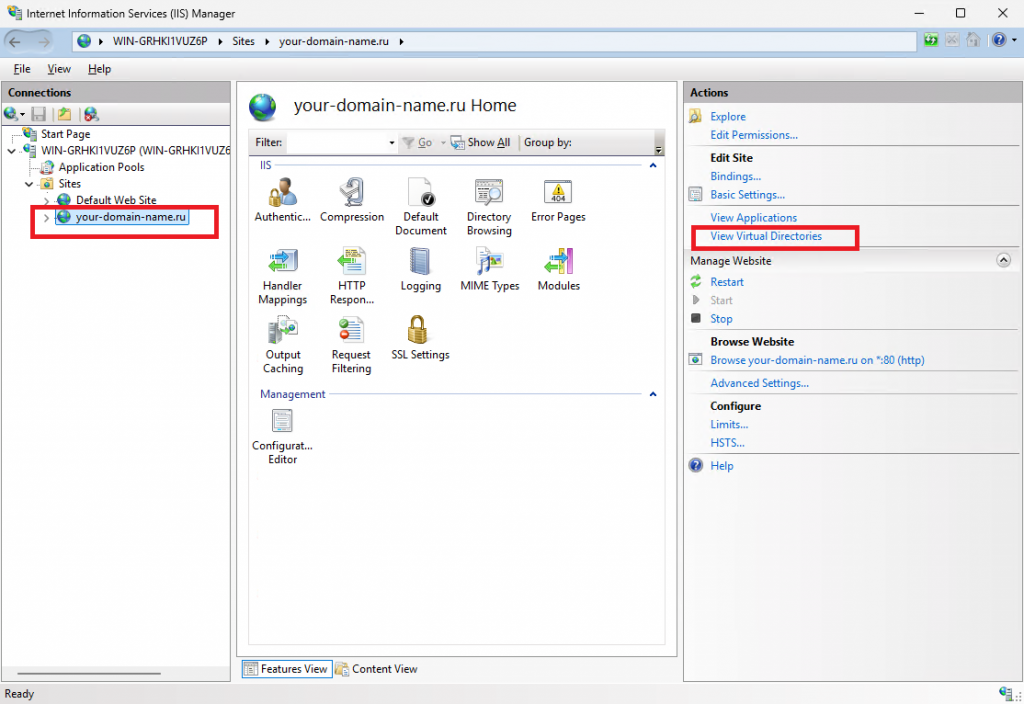Screen dimensions: 1024x704
Task: Open the View menu
Action: 59,69
